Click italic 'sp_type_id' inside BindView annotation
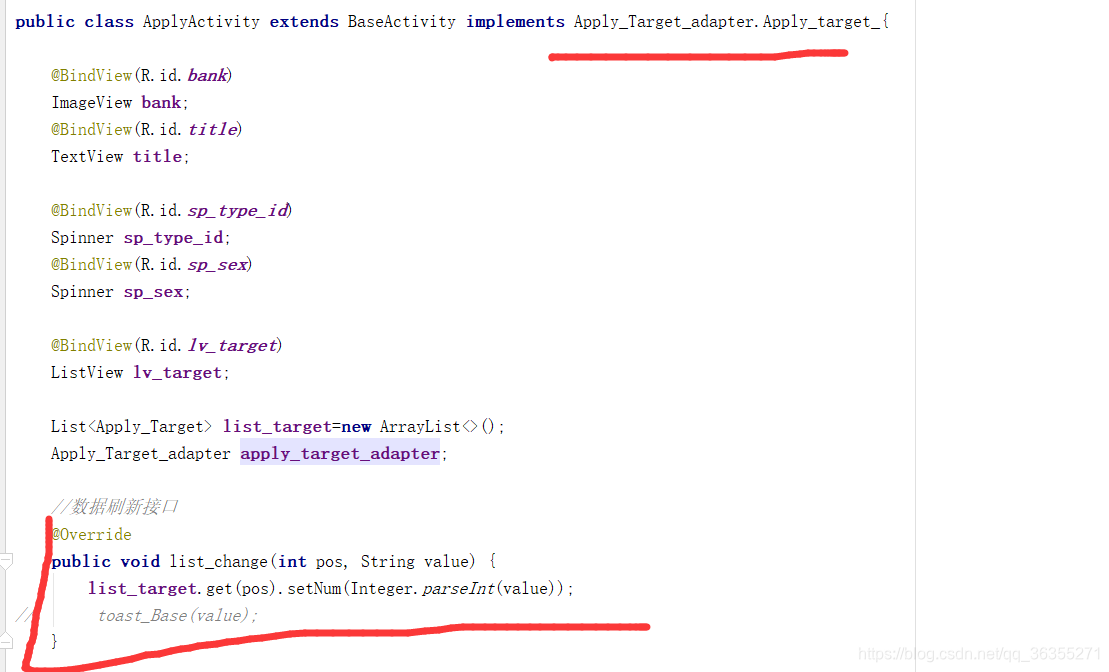Viewport: 1109px width, 672px height. coord(238,211)
